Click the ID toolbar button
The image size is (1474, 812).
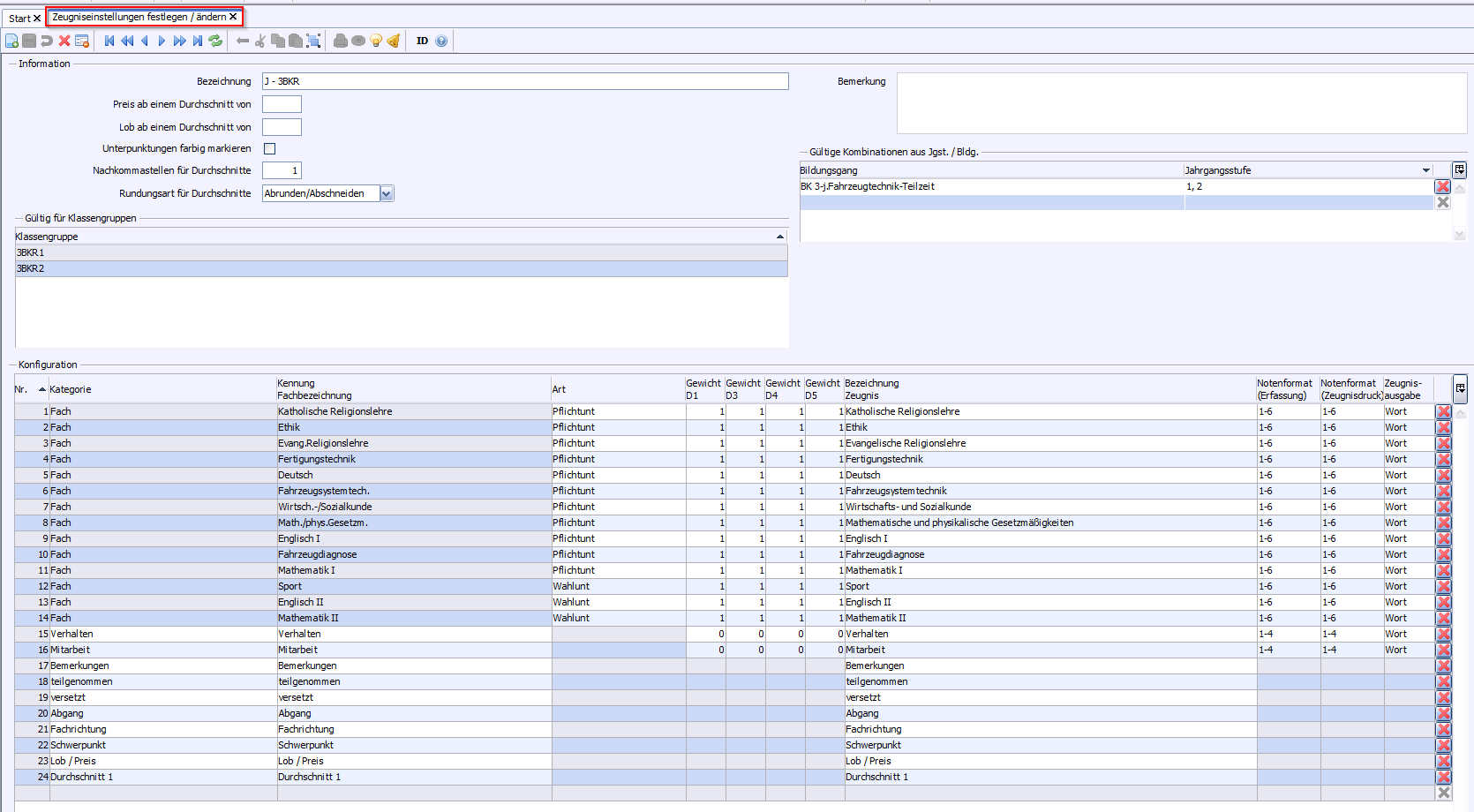[422, 41]
